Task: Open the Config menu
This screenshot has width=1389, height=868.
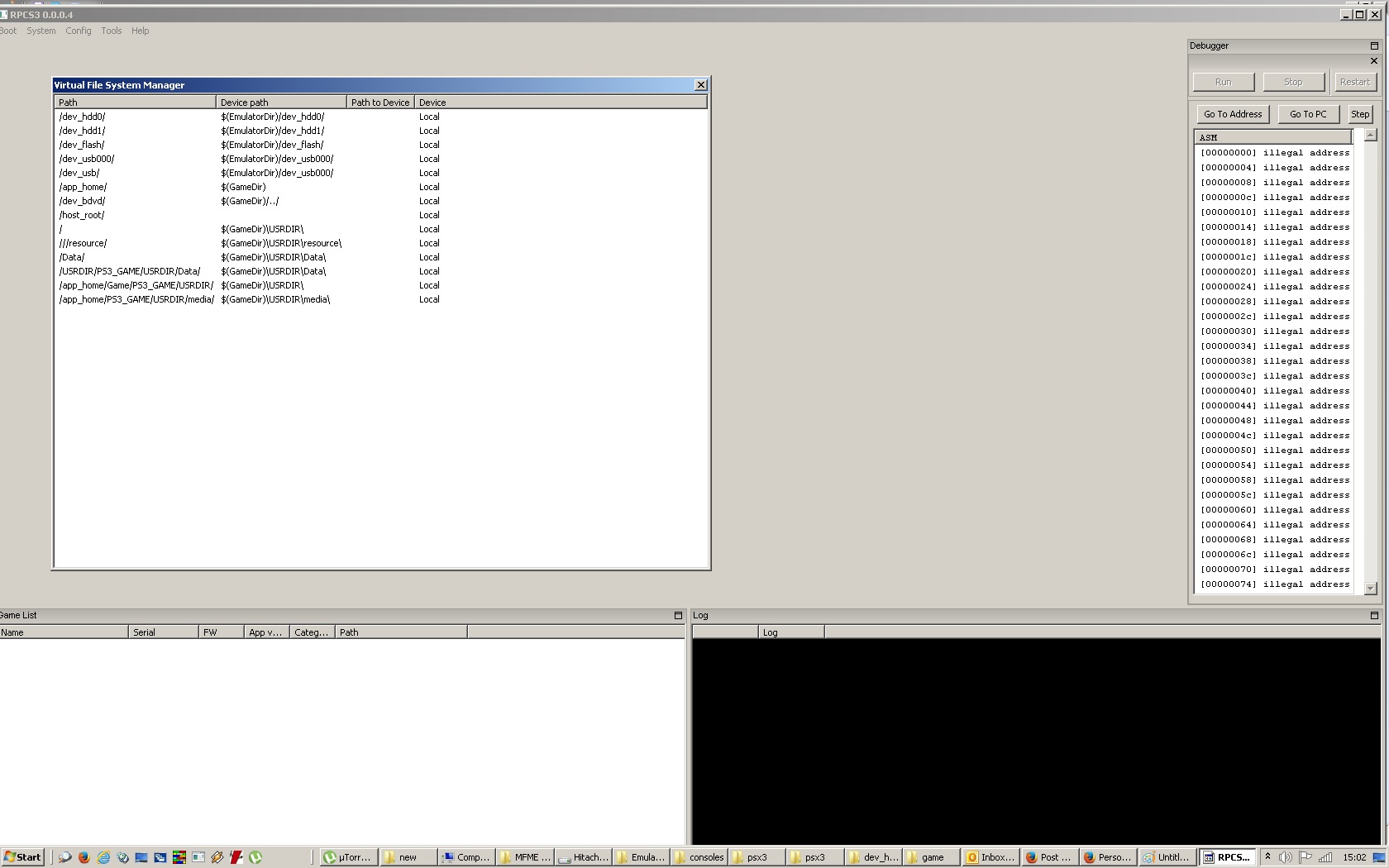Action: (79, 31)
